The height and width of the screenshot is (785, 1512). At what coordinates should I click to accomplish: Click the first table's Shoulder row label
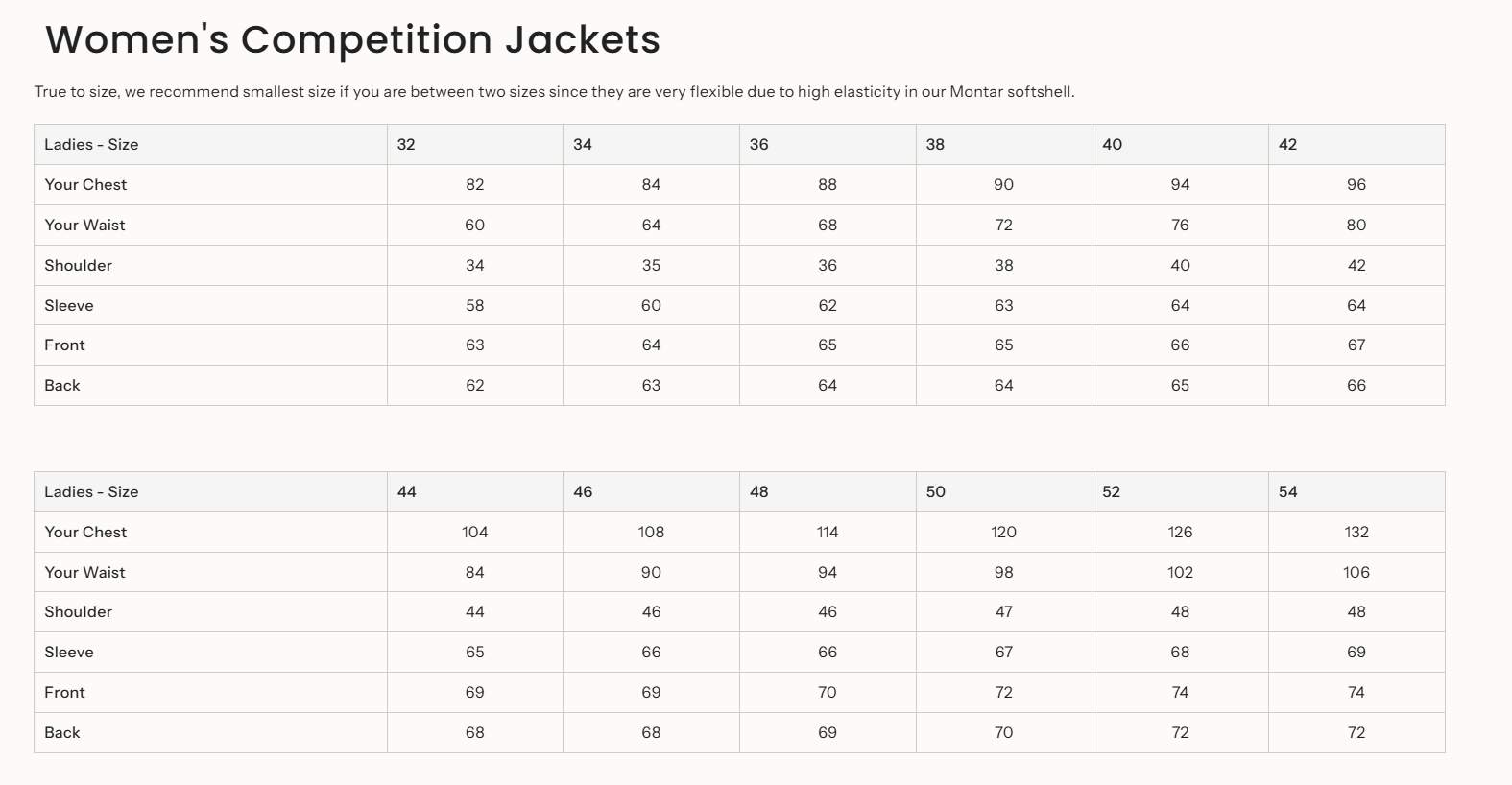tap(78, 265)
